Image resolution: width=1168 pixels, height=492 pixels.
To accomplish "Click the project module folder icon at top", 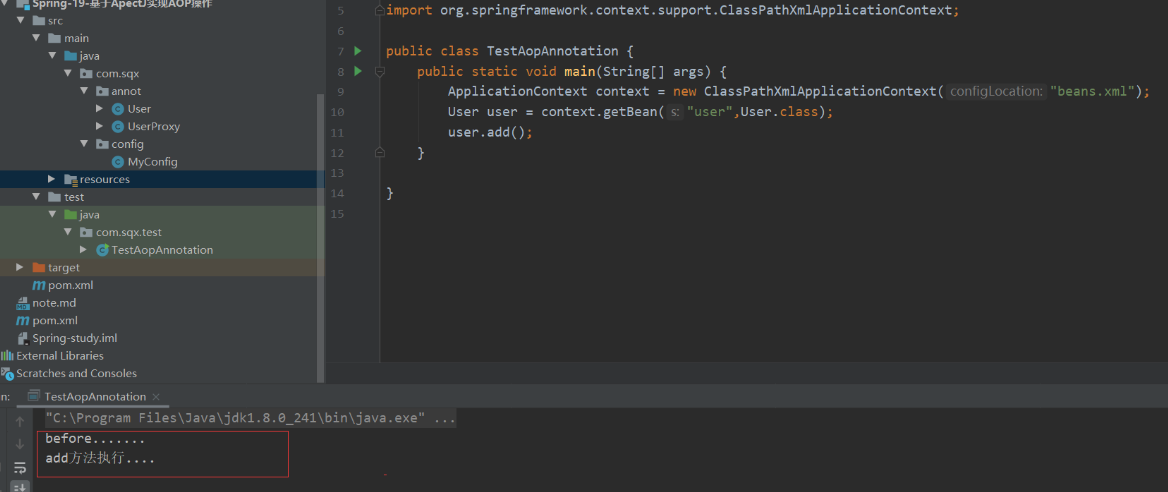I will [x=23, y=4].
